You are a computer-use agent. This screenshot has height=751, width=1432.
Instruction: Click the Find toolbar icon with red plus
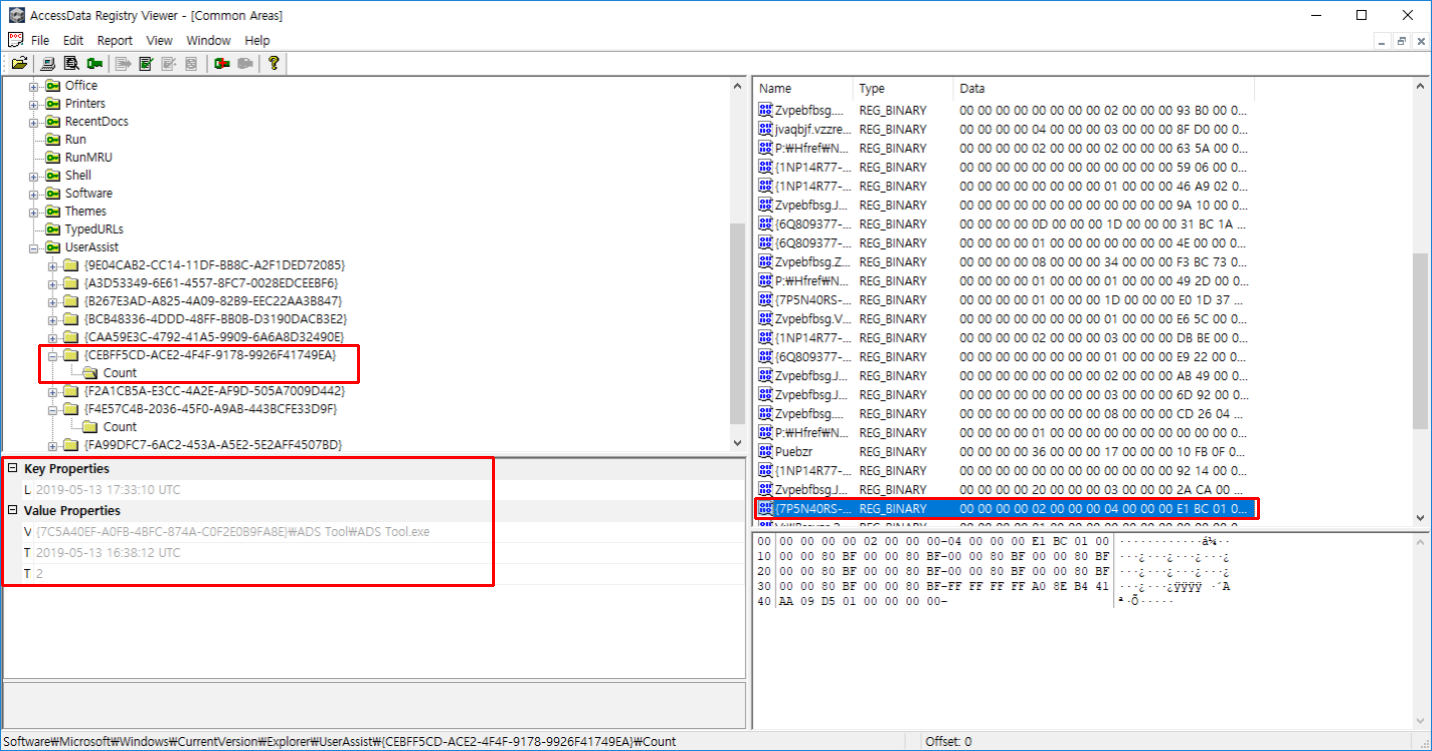pos(222,63)
